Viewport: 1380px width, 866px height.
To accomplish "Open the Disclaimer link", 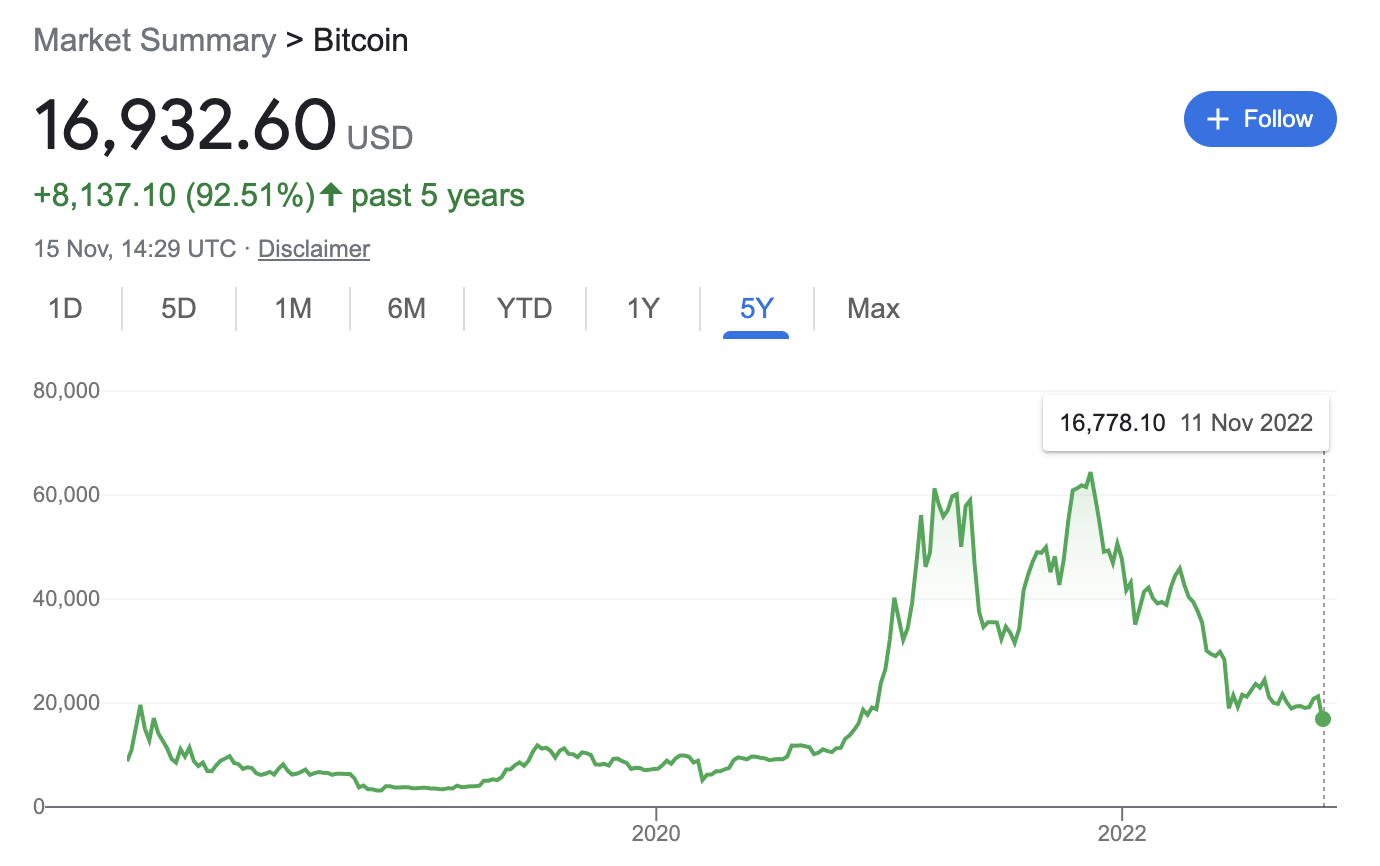I will (x=313, y=248).
